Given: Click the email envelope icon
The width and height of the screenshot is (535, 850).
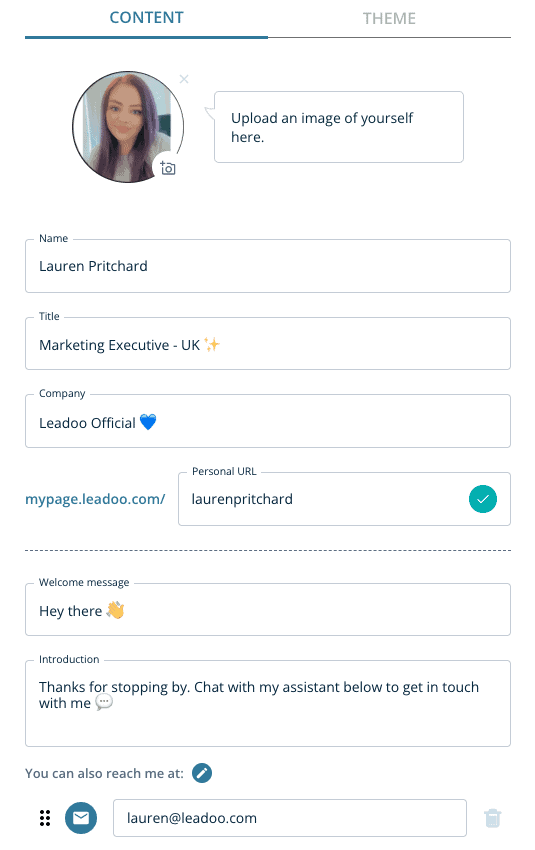Looking at the screenshot, I should [x=81, y=818].
